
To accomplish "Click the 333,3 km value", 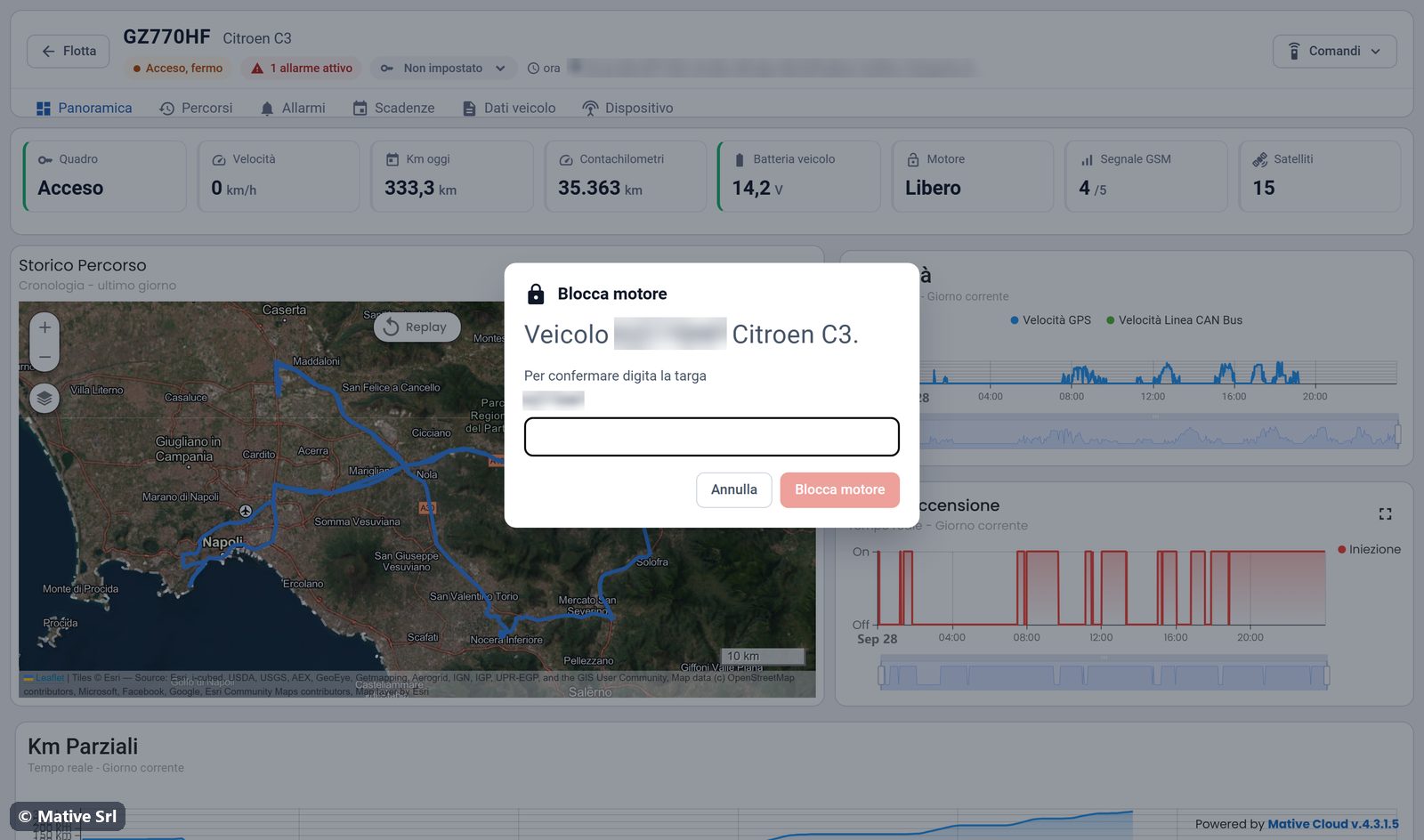I will (x=420, y=189).
